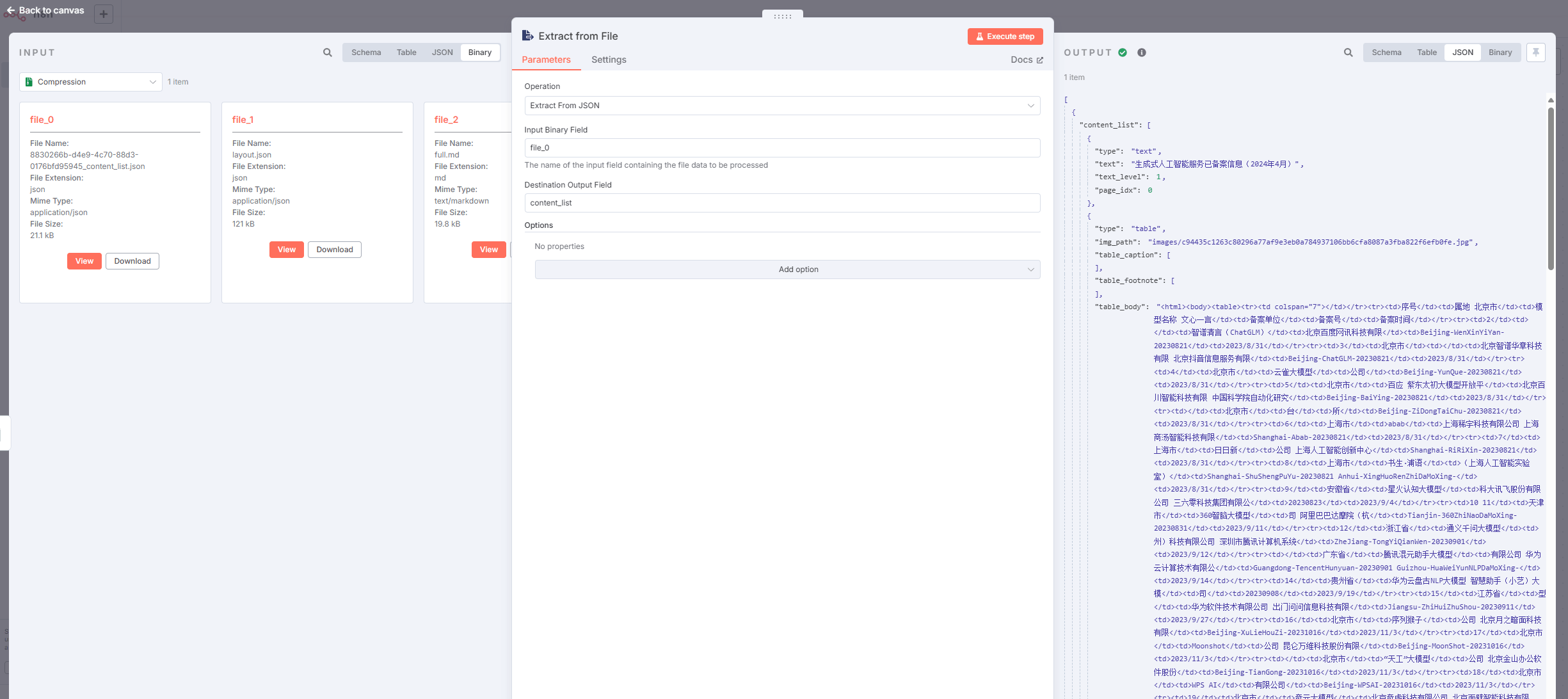Click the back to canvas arrow
The width and height of the screenshot is (1568, 699).
10,10
